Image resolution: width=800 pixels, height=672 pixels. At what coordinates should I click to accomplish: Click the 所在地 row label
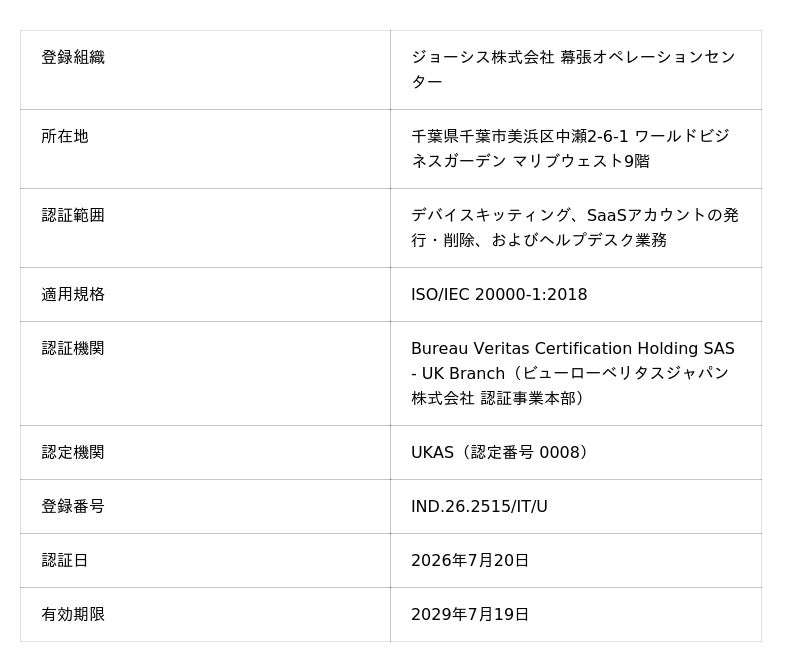coord(65,136)
